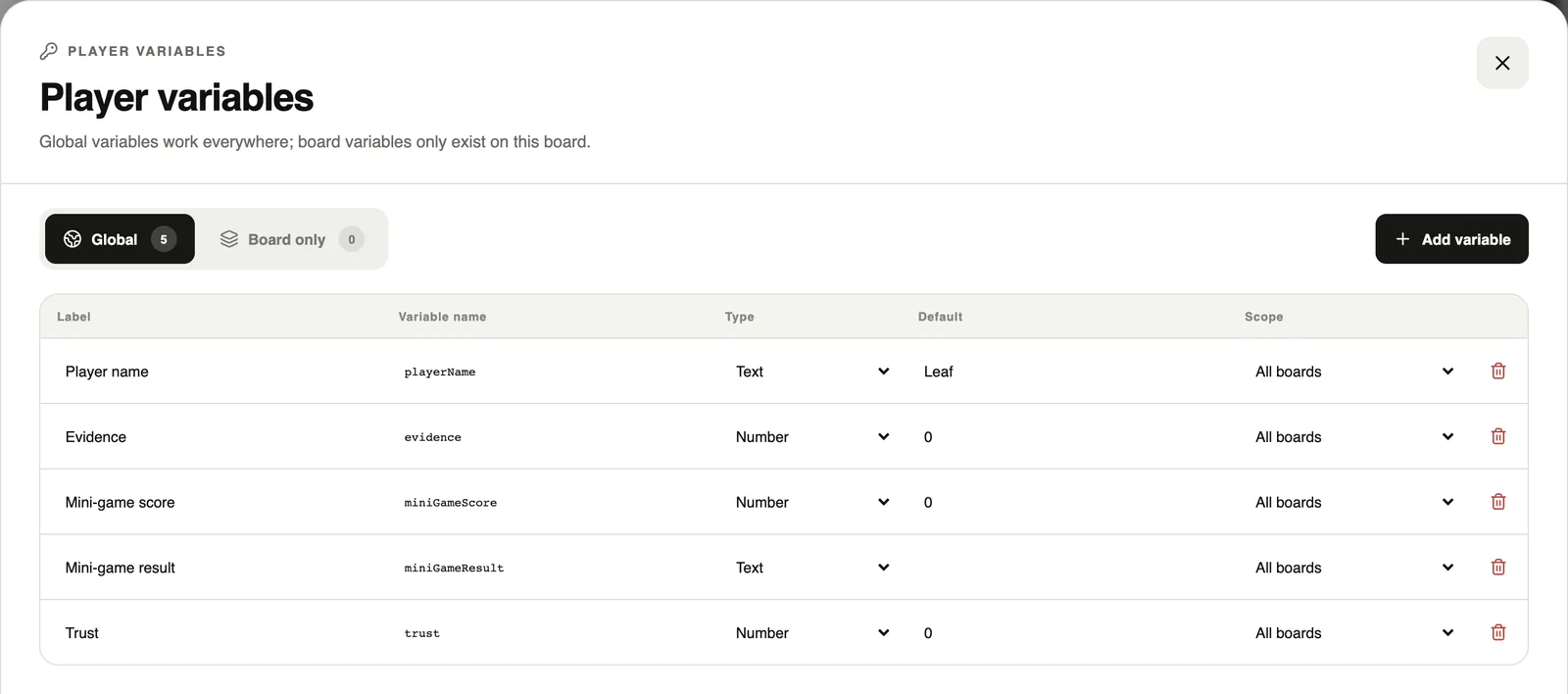Screen dimensions: 1568x694
Task: Open Type dropdown for Player name
Action: point(812,372)
